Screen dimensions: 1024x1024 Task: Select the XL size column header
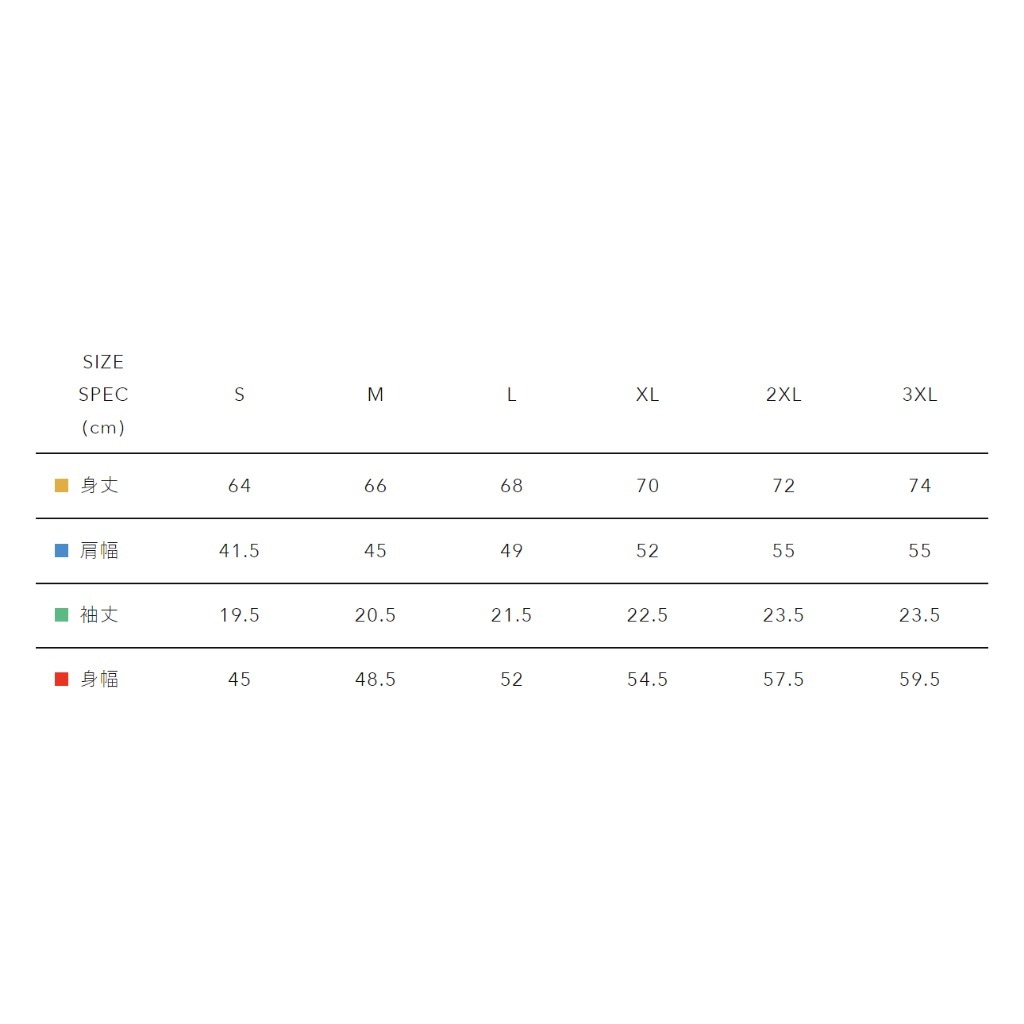click(x=647, y=395)
